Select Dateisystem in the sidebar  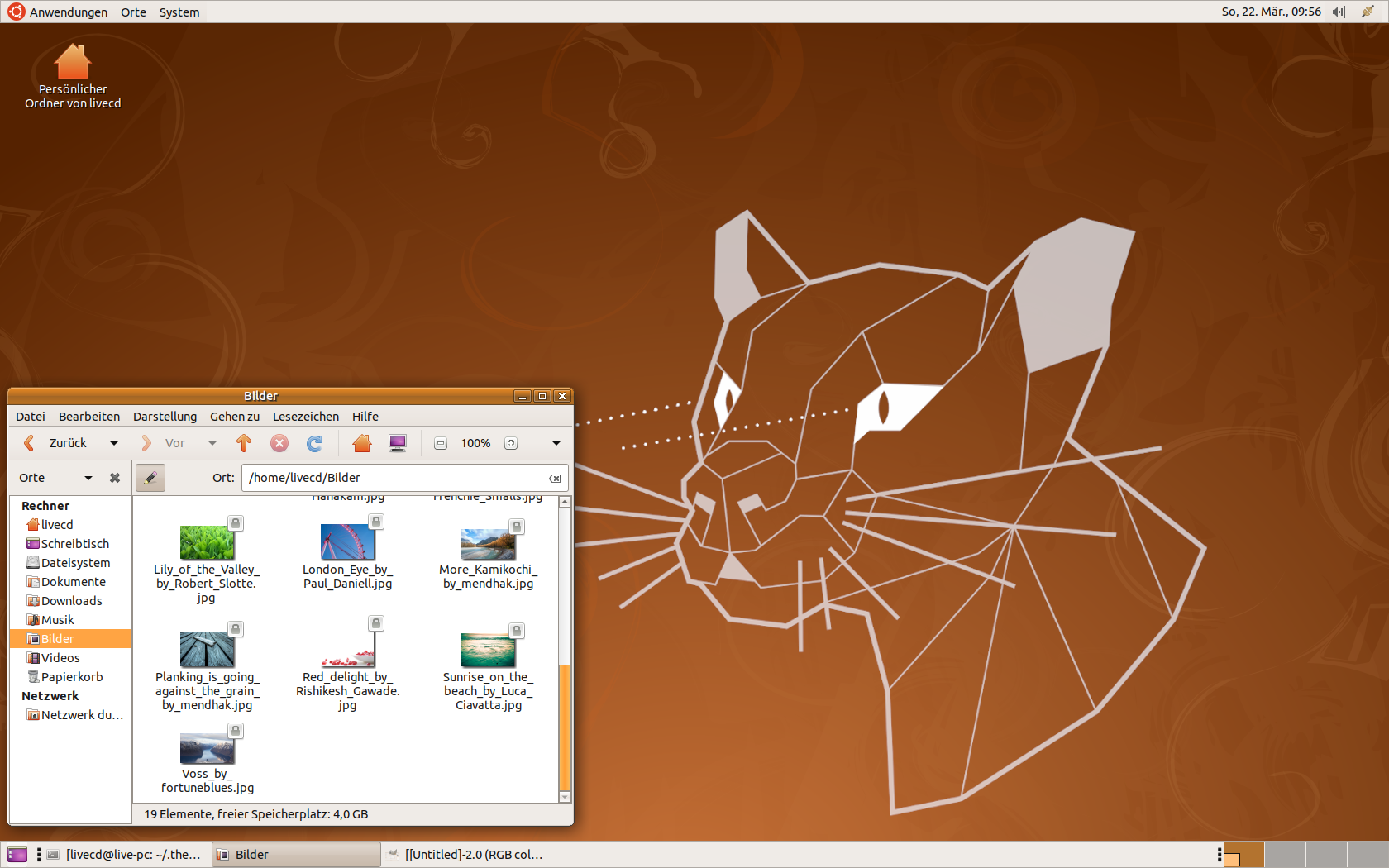[x=70, y=563]
